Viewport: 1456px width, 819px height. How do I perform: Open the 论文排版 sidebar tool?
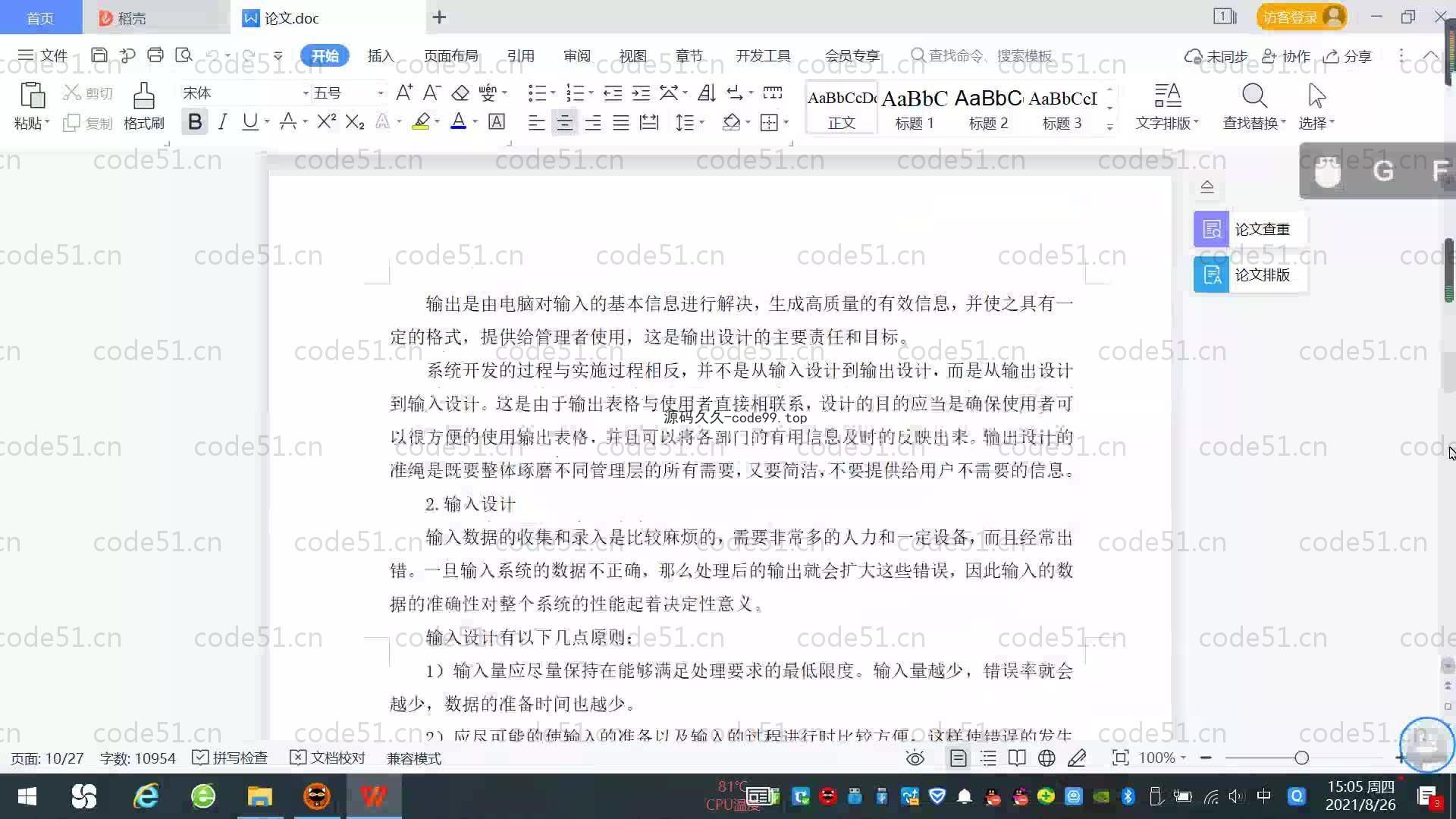[x=1250, y=275]
